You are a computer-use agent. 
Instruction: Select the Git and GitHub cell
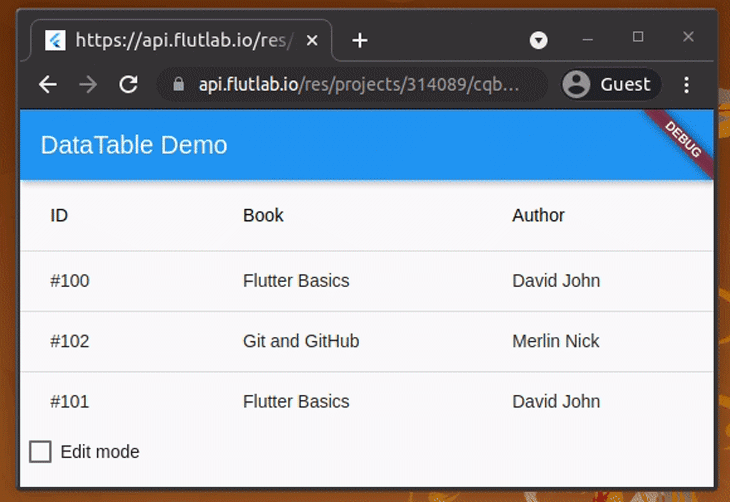coord(301,341)
